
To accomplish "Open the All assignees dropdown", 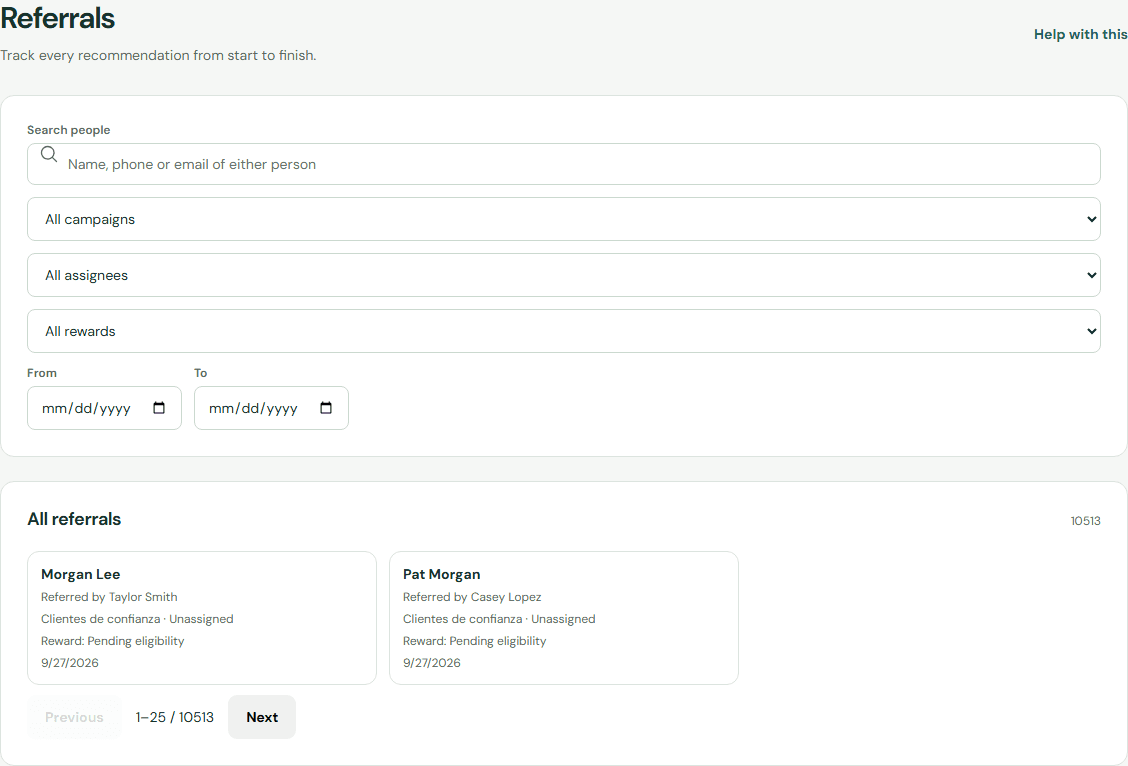I will click(x=564, y=275).
